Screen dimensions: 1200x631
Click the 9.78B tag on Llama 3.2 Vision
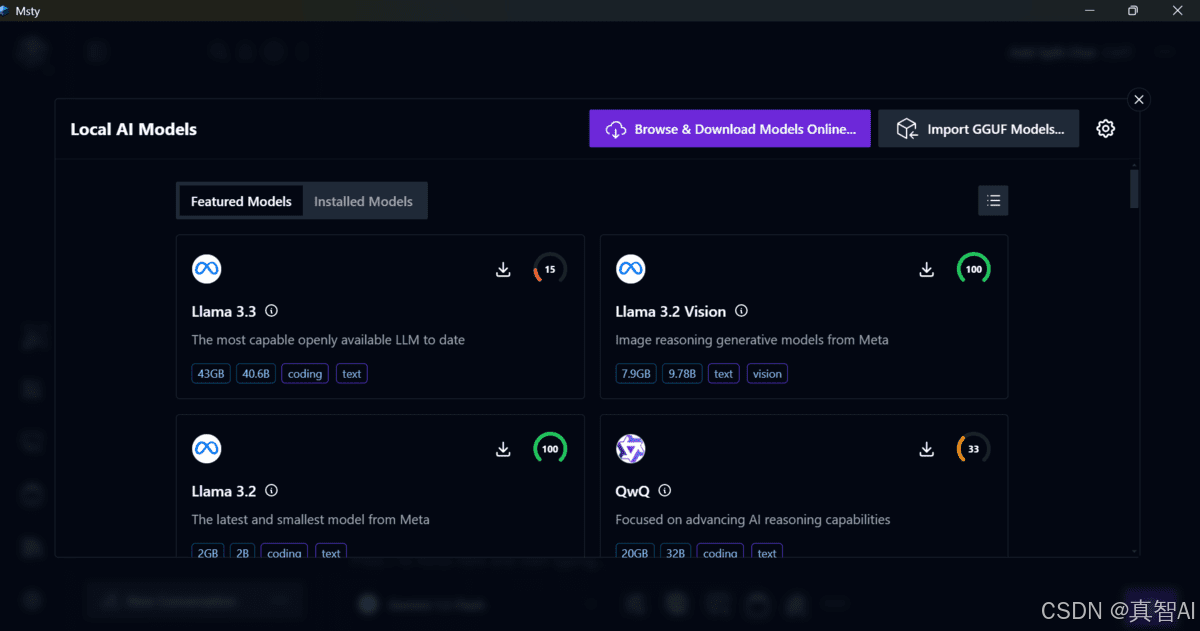tap(682, 374)
